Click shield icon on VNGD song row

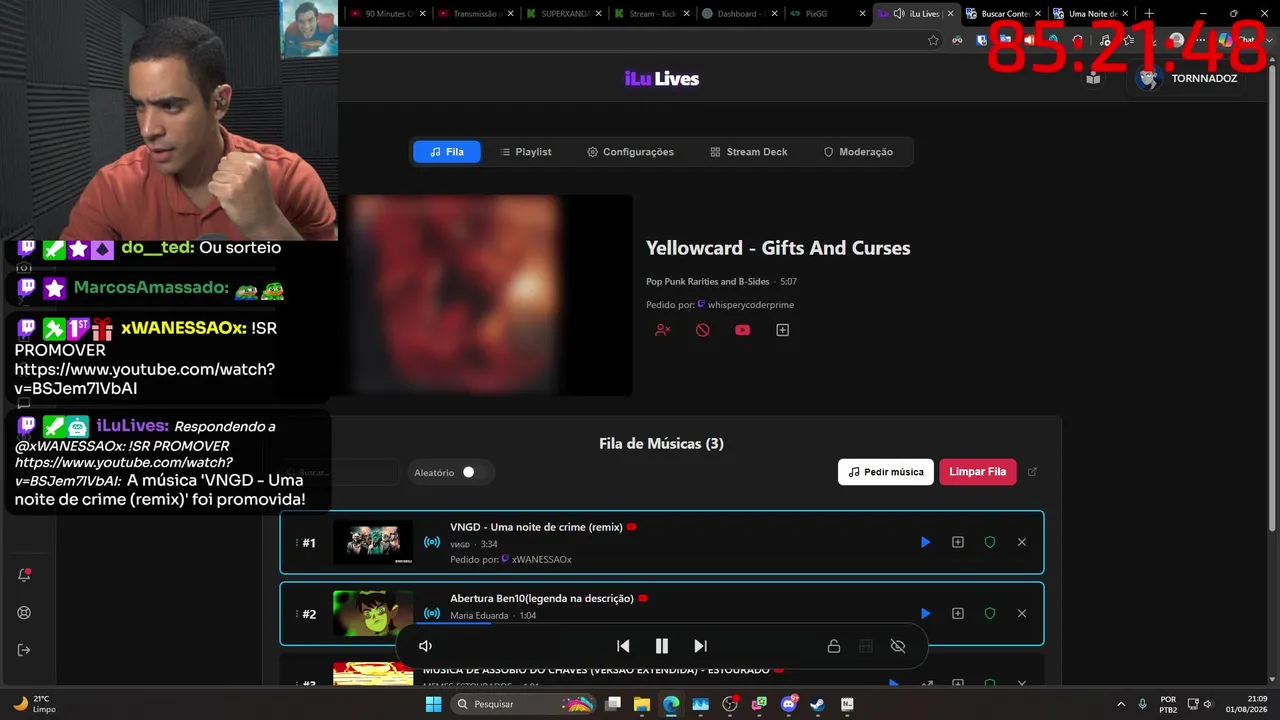(990, 542)
